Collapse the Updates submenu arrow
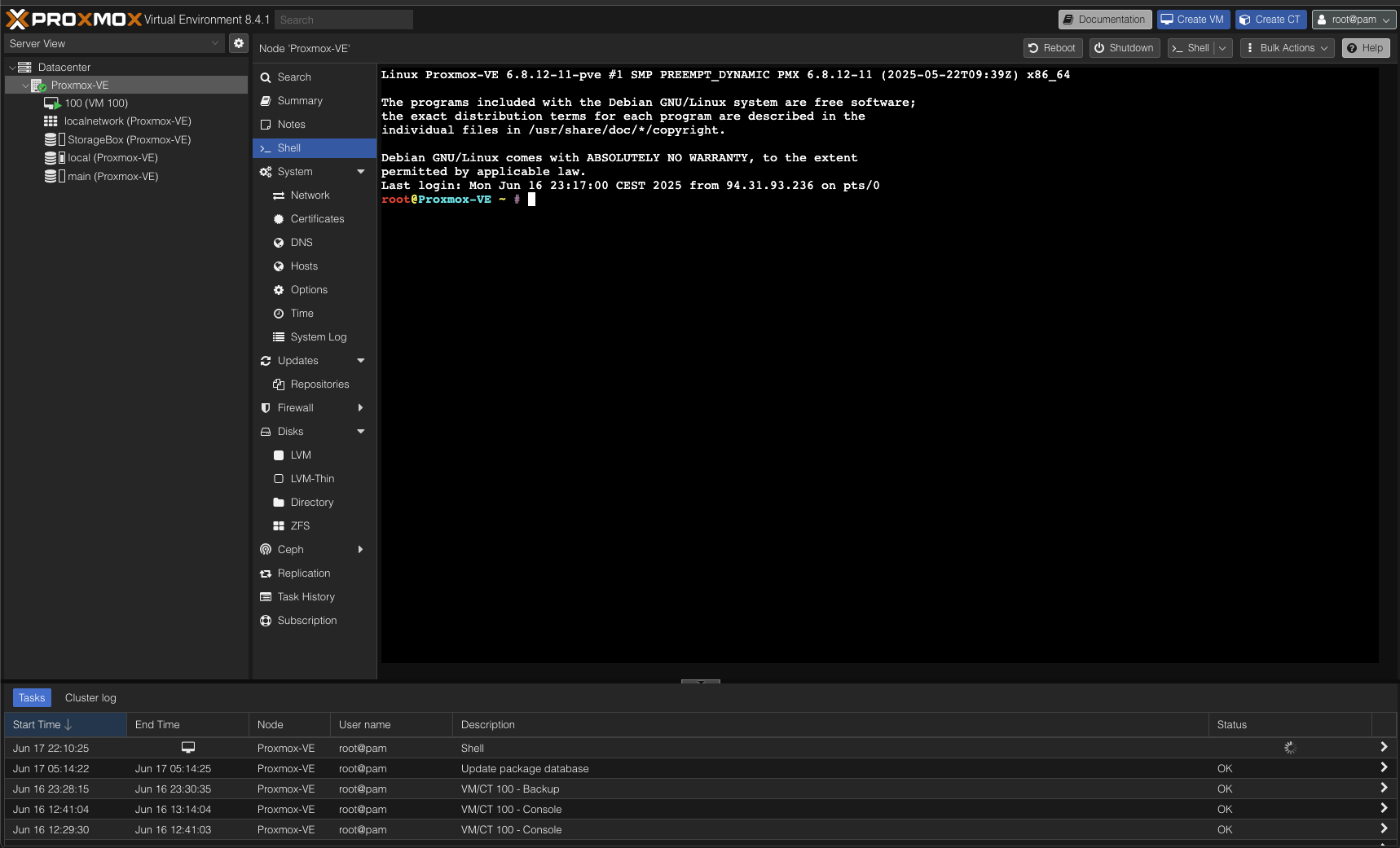 click(x=361, y=361)
